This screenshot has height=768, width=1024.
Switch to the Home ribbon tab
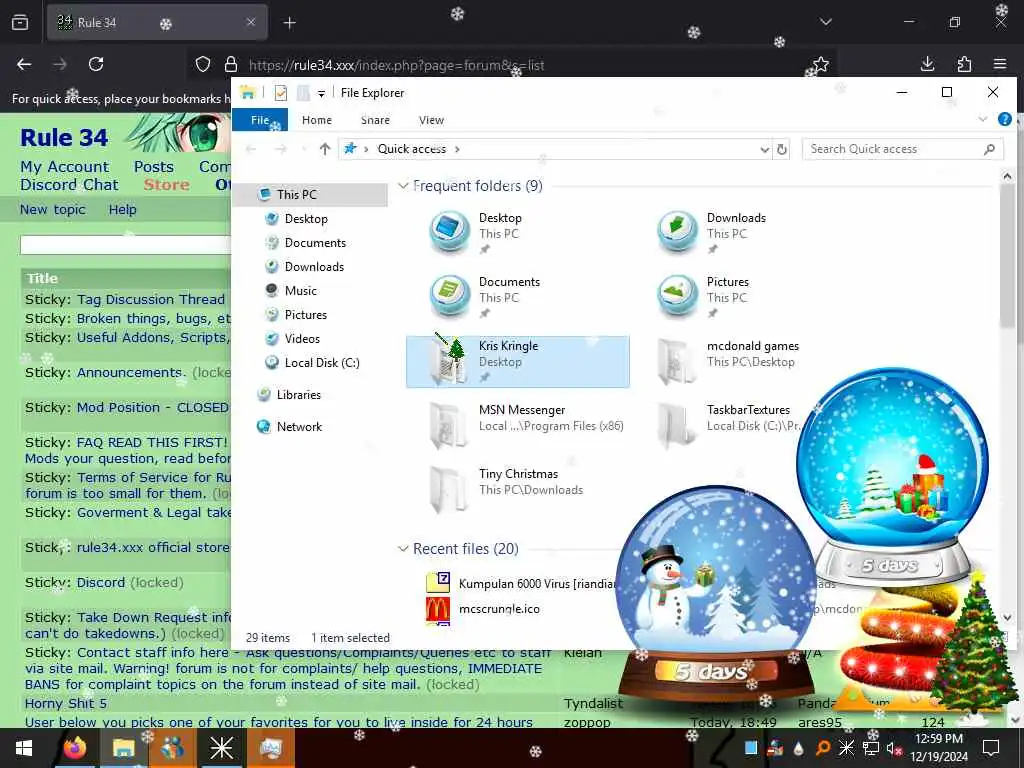click(x=317, y=120)
